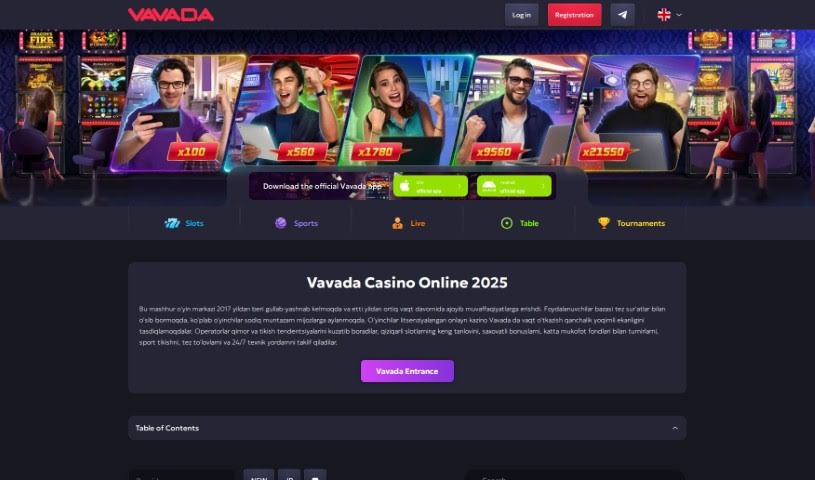Click the x100 winner banner card
The height and width of the screenshot is (480, 815).
coord(179,113)
